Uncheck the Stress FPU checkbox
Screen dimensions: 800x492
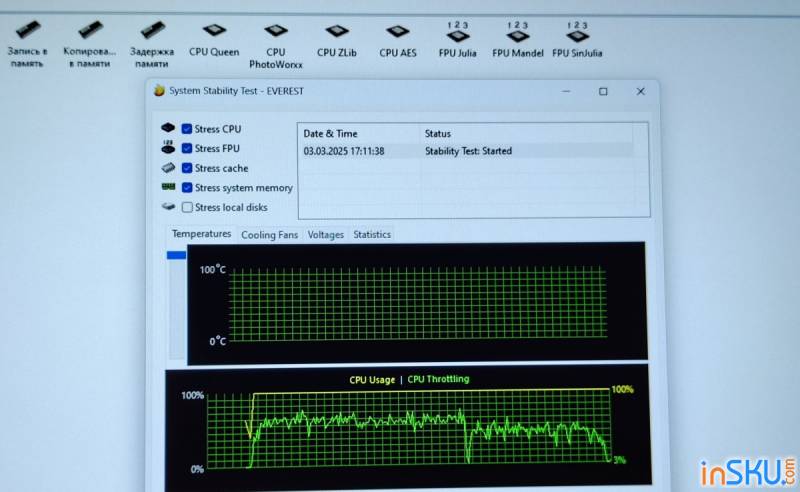pos(187,148)
